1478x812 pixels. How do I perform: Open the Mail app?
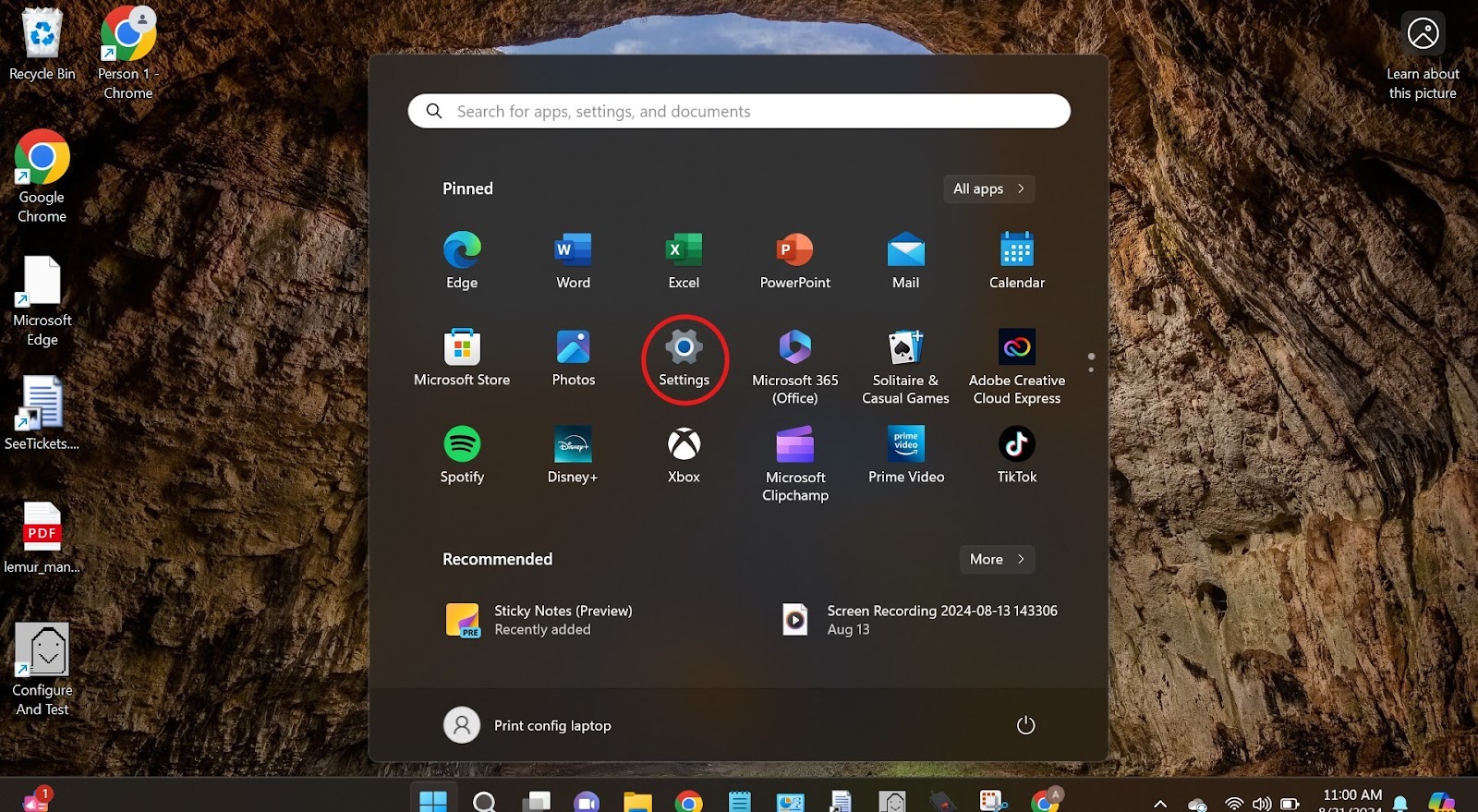click(x=905, y=261)
